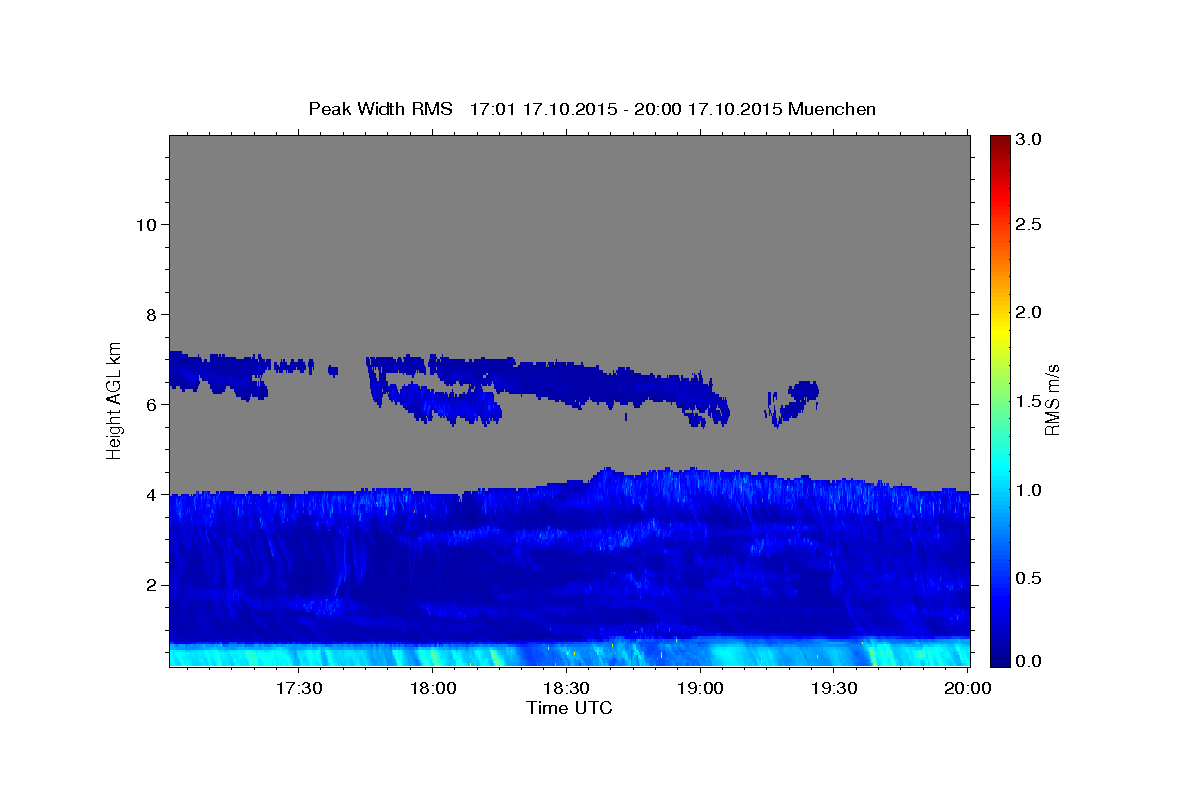Click the 'RMS m/s' colorbar label
Screen dimensions: 1200x800
tap(1051, 399)
